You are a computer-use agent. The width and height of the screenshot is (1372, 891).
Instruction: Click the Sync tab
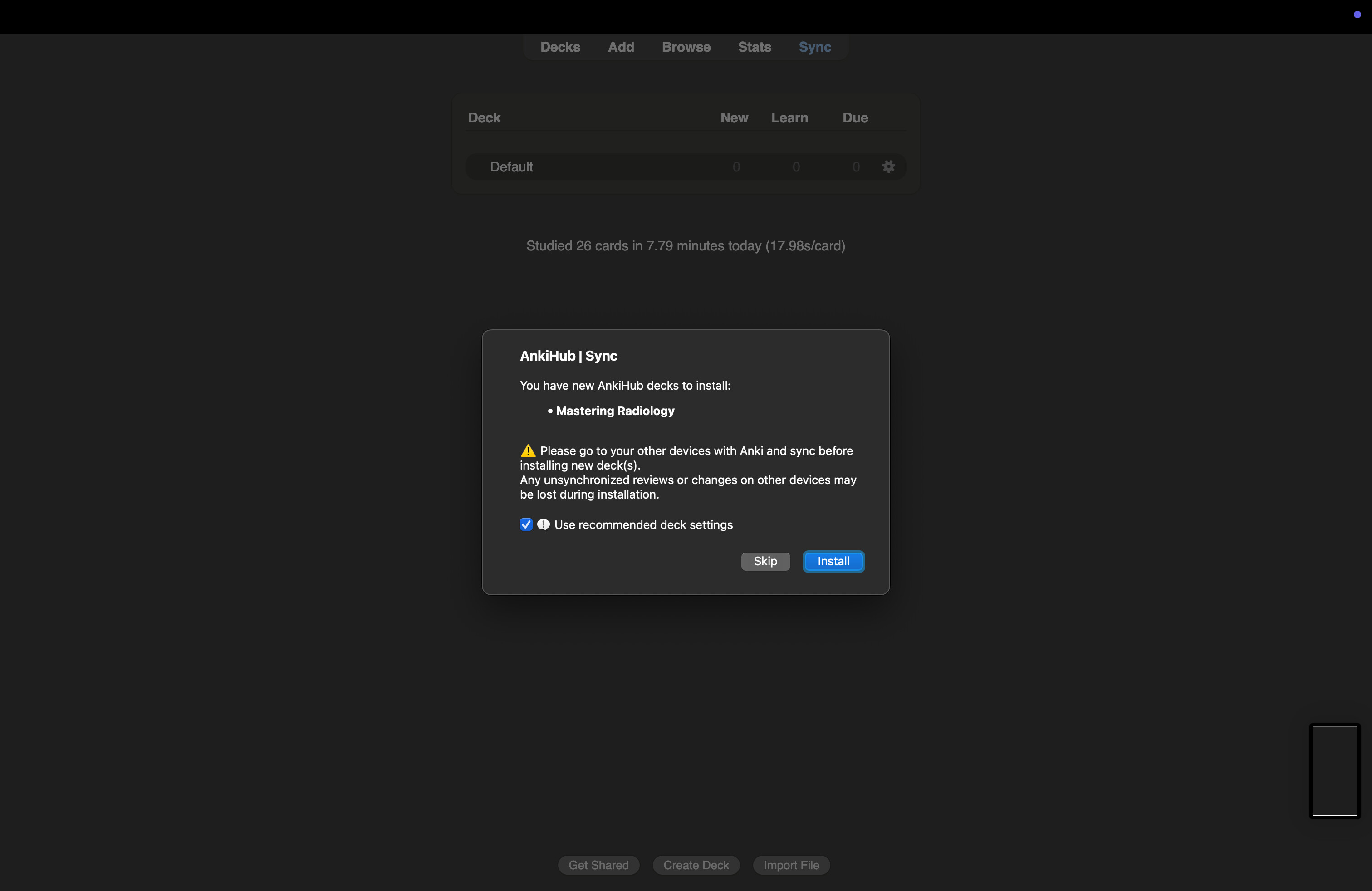point(814,47)
